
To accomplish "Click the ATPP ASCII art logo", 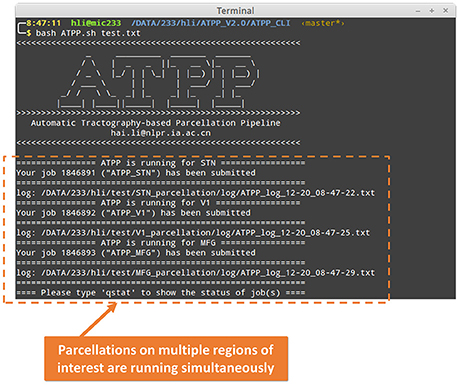I will point(158,82).
